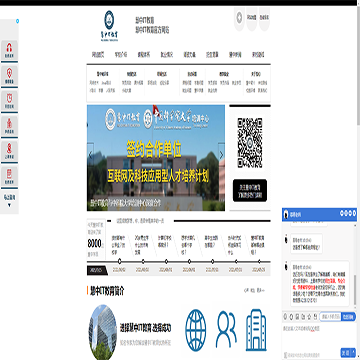
Task: Select the blue office building icon
Action: tap(256, 330)
